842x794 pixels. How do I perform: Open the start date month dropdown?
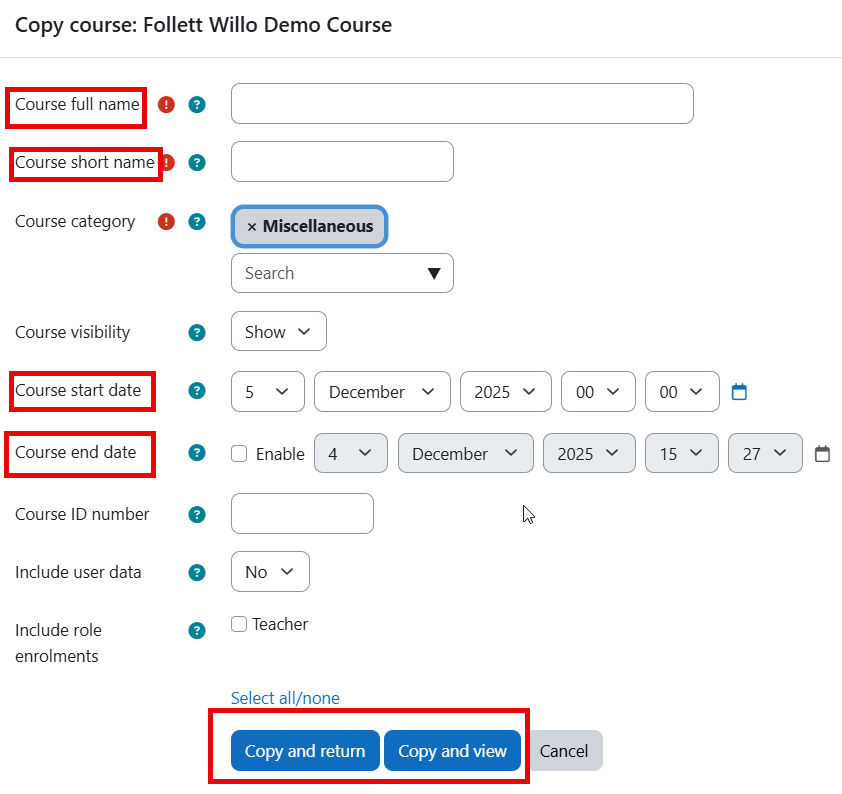pos(382,392)
